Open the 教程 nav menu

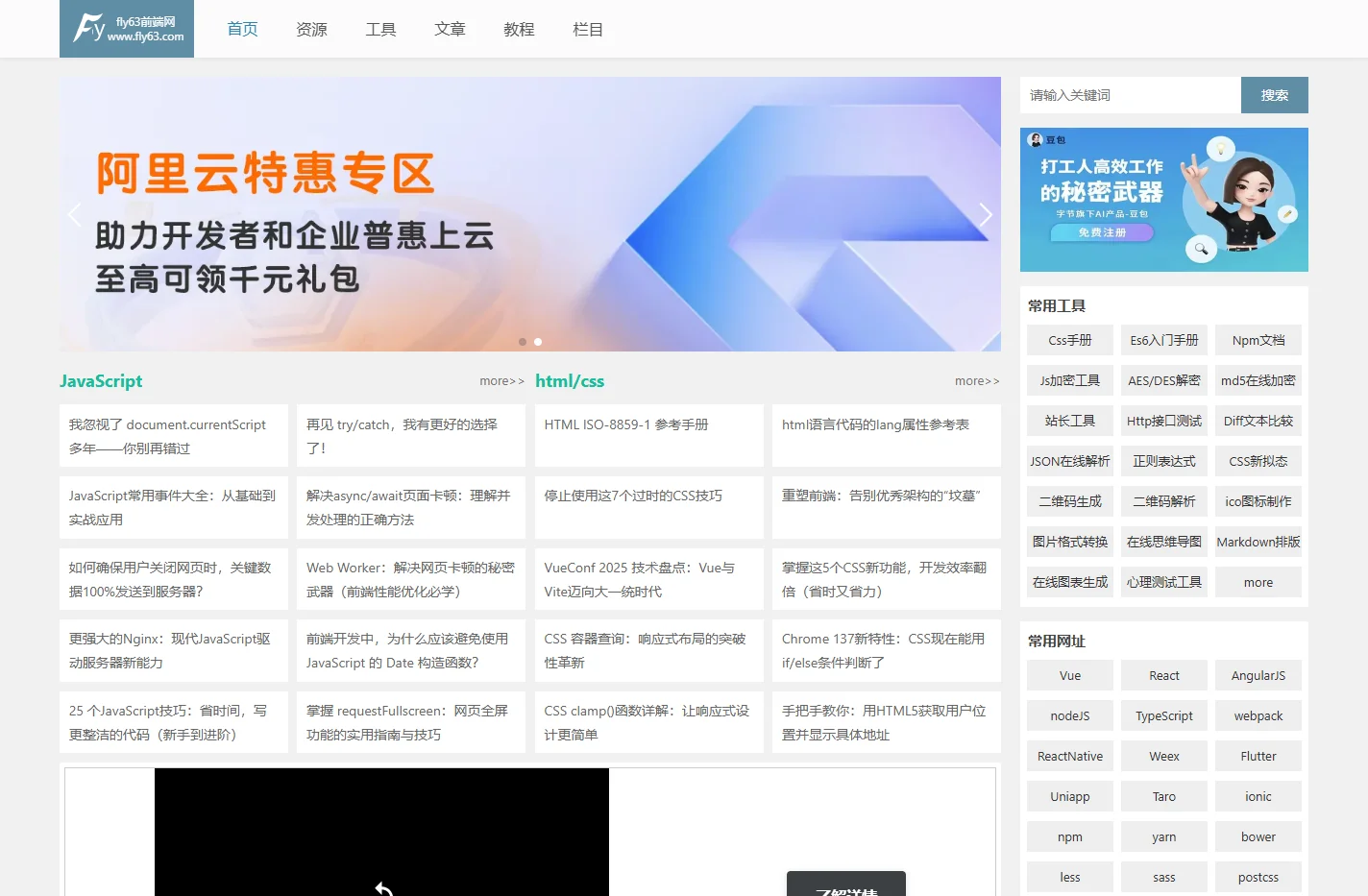pos(519,29)
